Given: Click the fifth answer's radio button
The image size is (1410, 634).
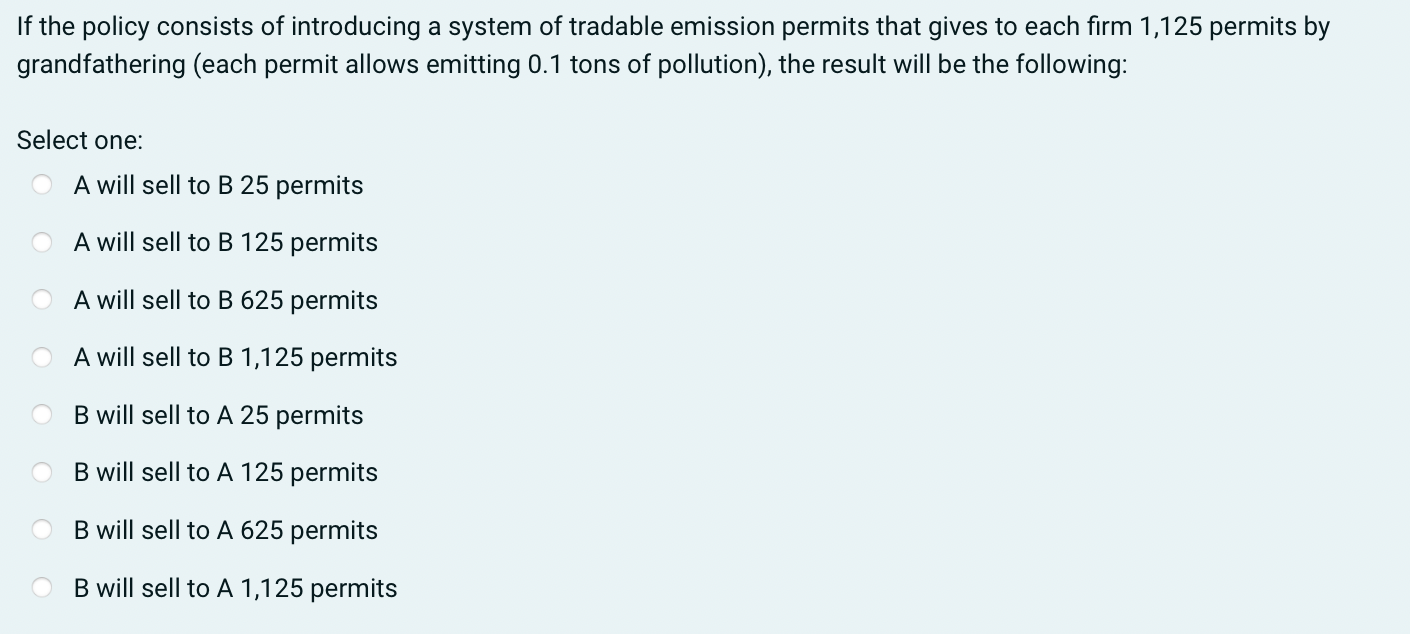Looking at the screenshot, I should point(42,414).
